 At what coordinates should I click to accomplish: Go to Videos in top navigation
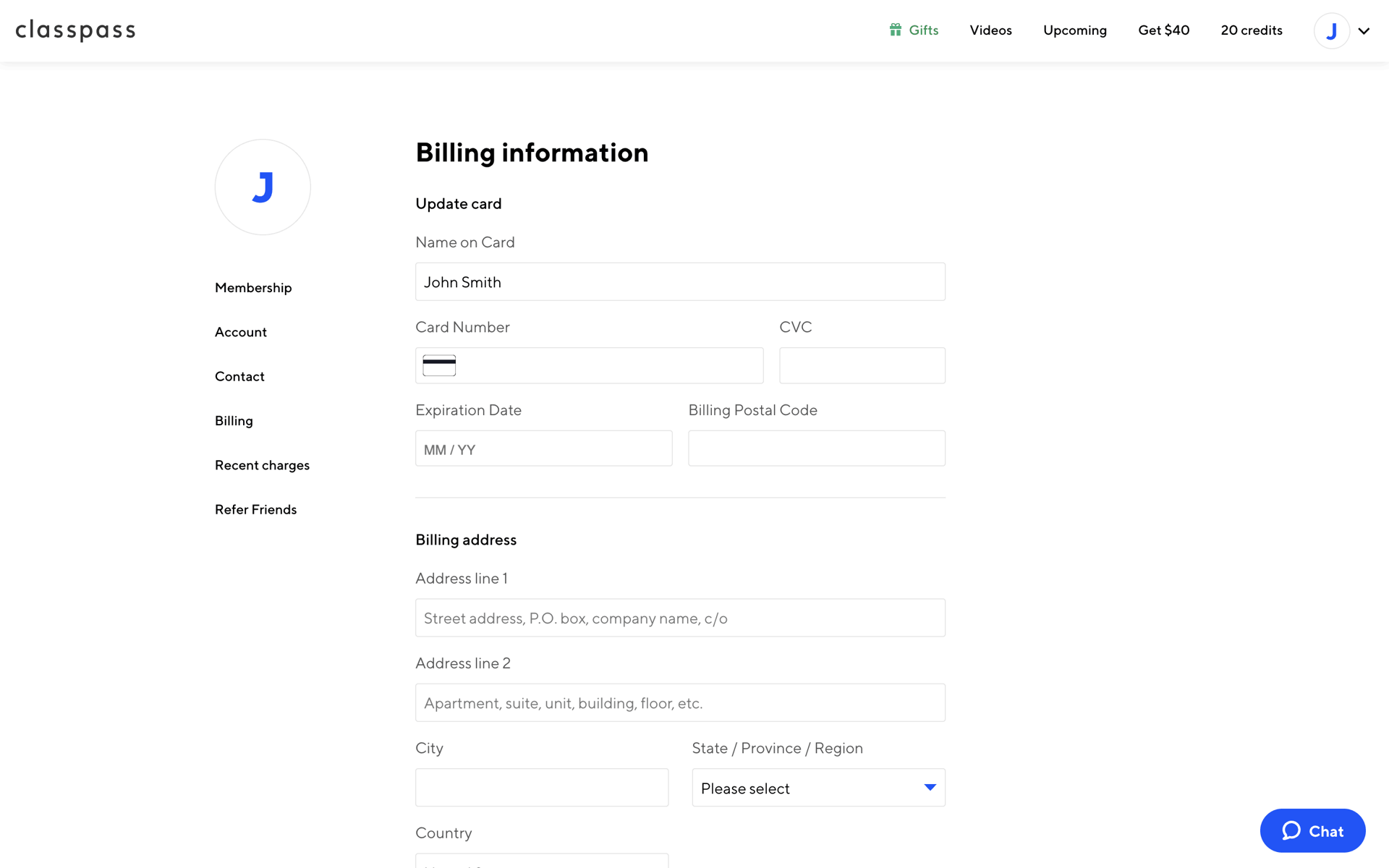(990, 30)
